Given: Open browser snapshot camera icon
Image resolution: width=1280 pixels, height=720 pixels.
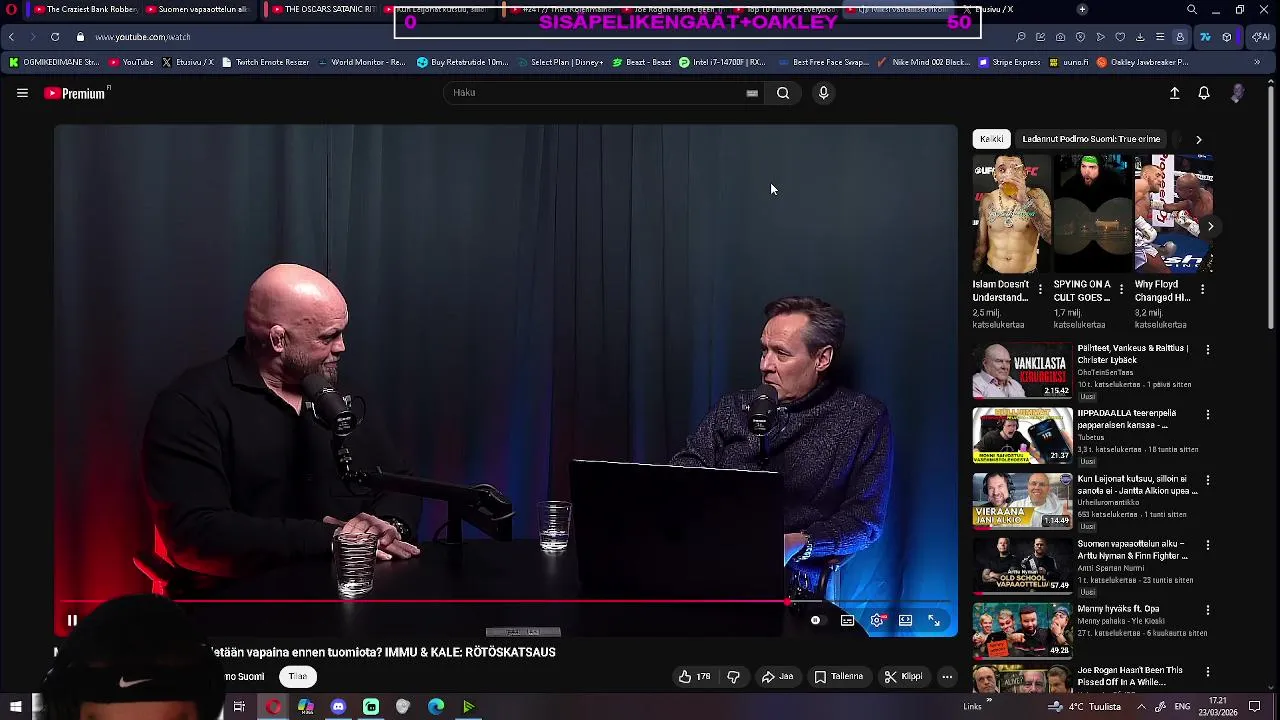Looking at the screenshot, I should (1060, 37).
